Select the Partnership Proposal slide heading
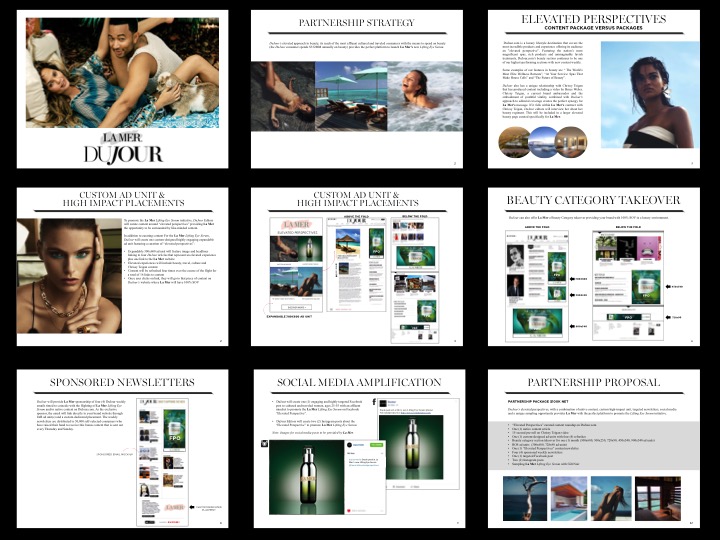This screenshot has width=720, height=540. (x=596, y=381)
